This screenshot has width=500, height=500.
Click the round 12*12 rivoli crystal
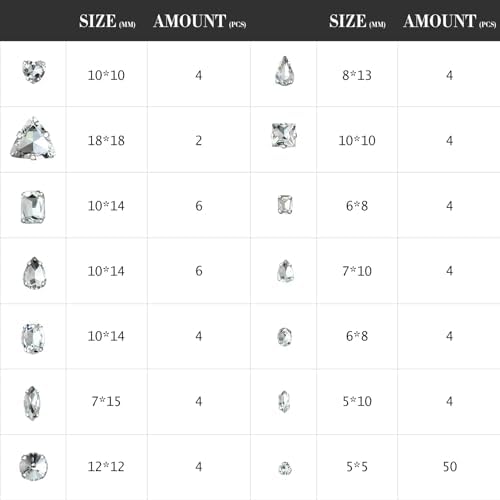[x=34, y=466]
